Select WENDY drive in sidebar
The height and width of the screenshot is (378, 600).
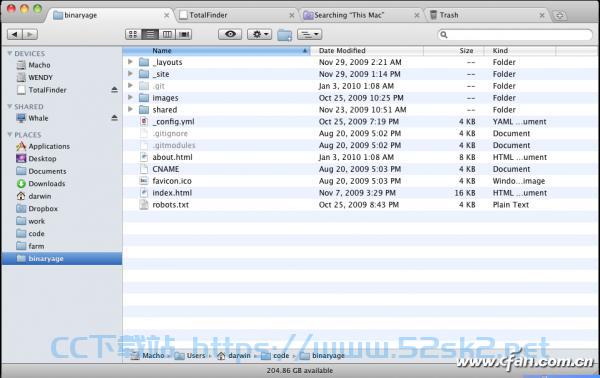[62, 77]
